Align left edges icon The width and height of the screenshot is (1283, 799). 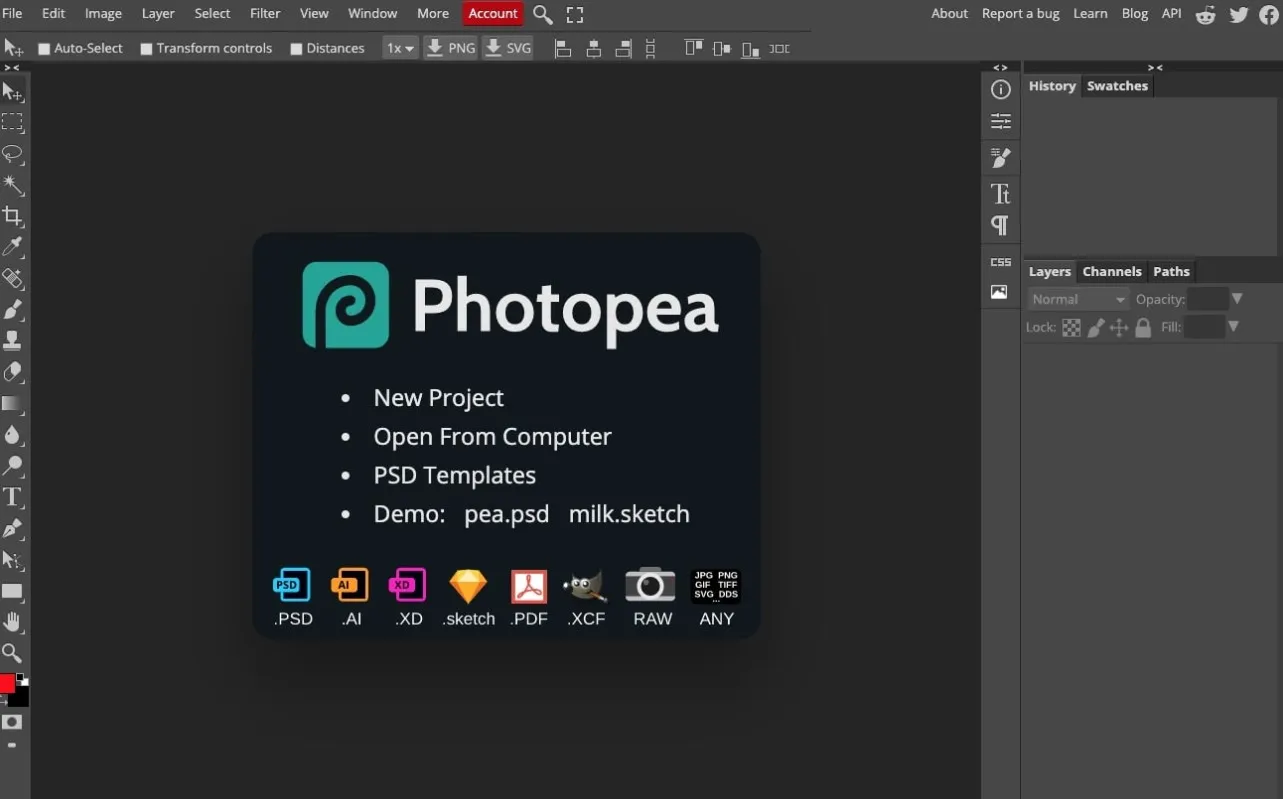563,48
